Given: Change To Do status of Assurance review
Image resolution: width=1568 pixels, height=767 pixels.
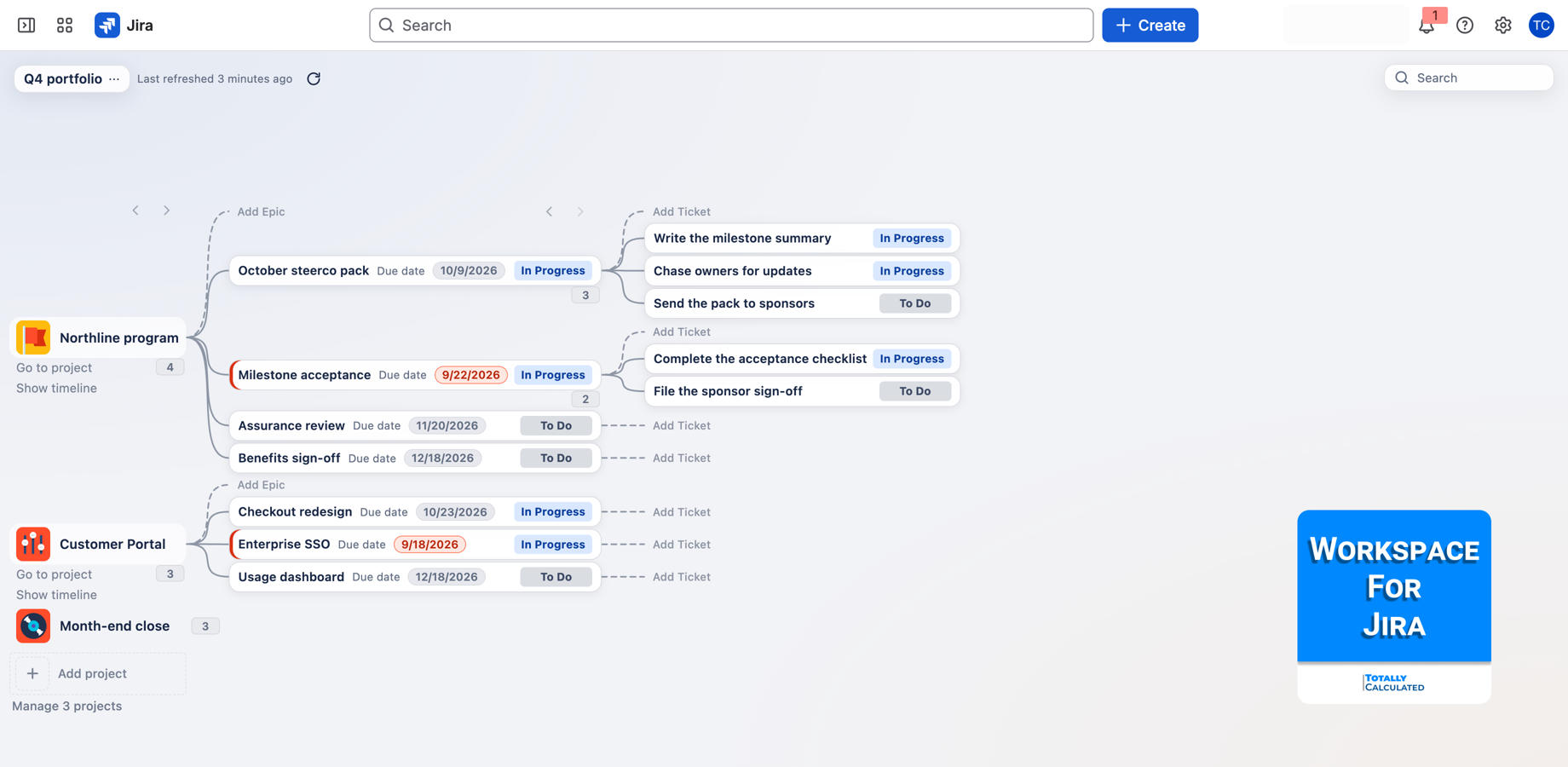Looking at the screenshot, I should point(556,426).
